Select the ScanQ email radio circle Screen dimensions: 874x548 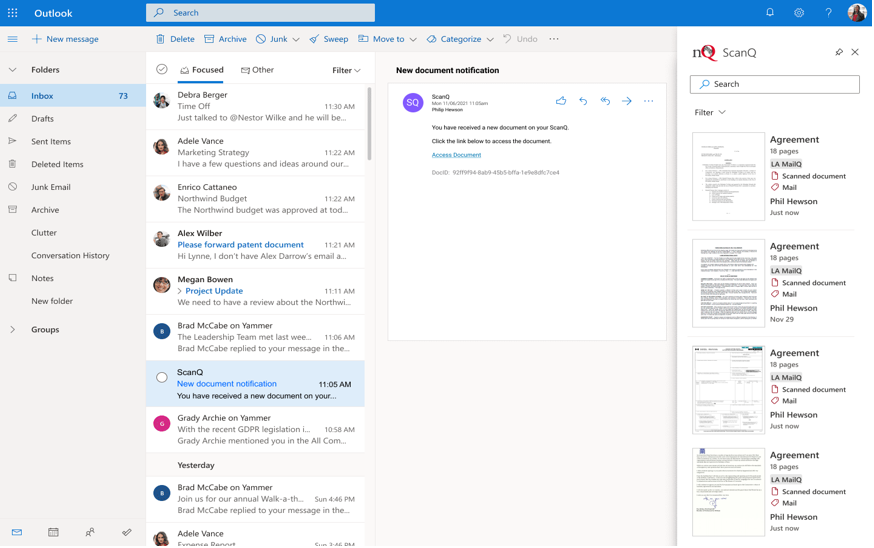[x=162, y=378]
